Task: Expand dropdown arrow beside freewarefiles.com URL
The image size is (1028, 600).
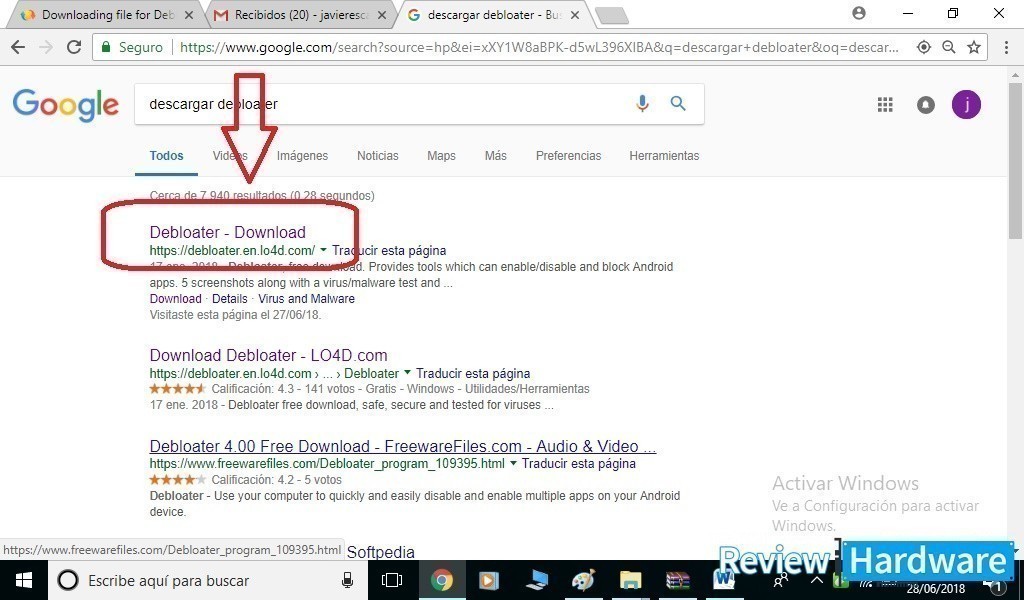Action: tap(513, 463)
